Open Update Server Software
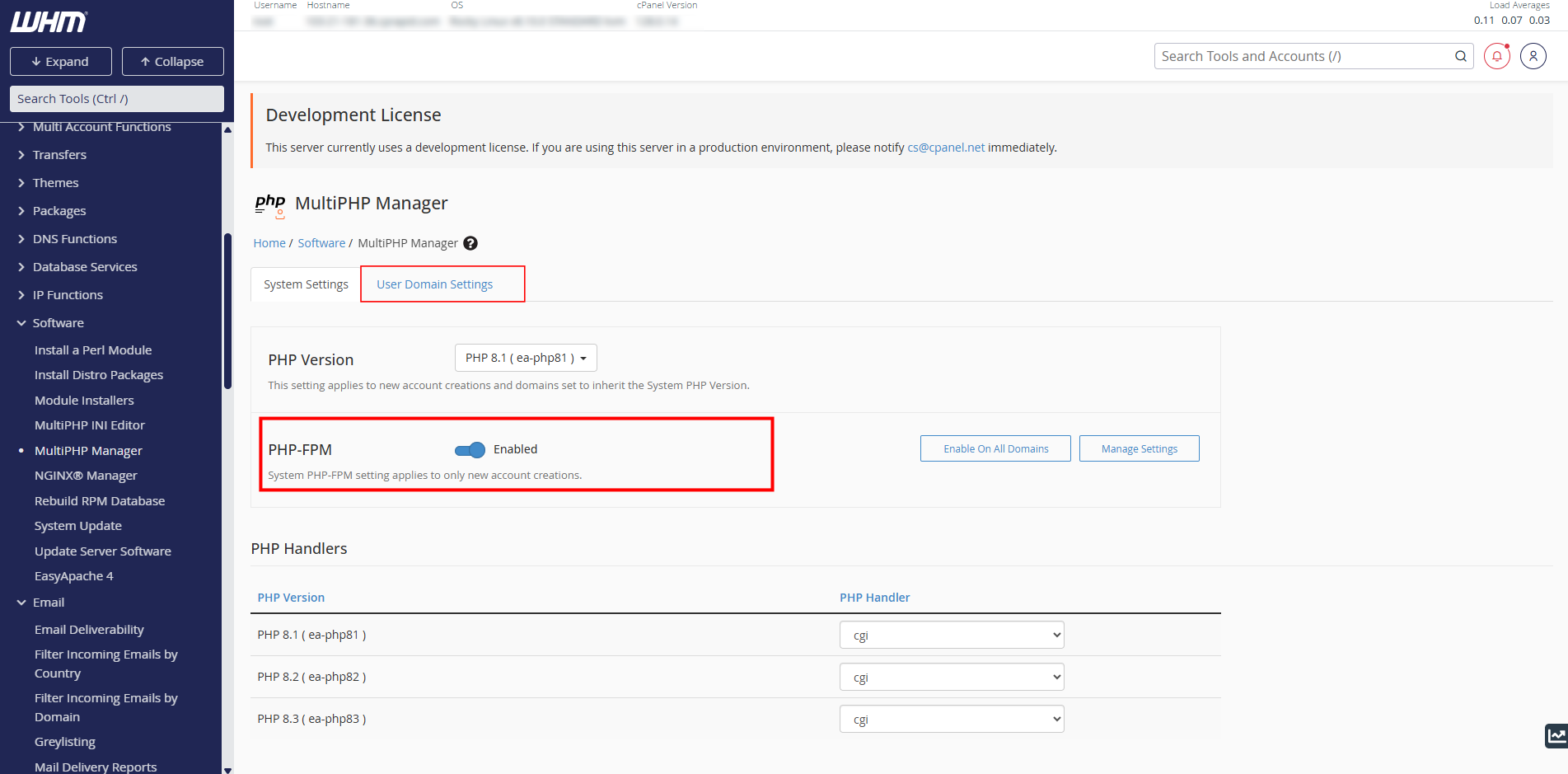 (x=103, y=551)
